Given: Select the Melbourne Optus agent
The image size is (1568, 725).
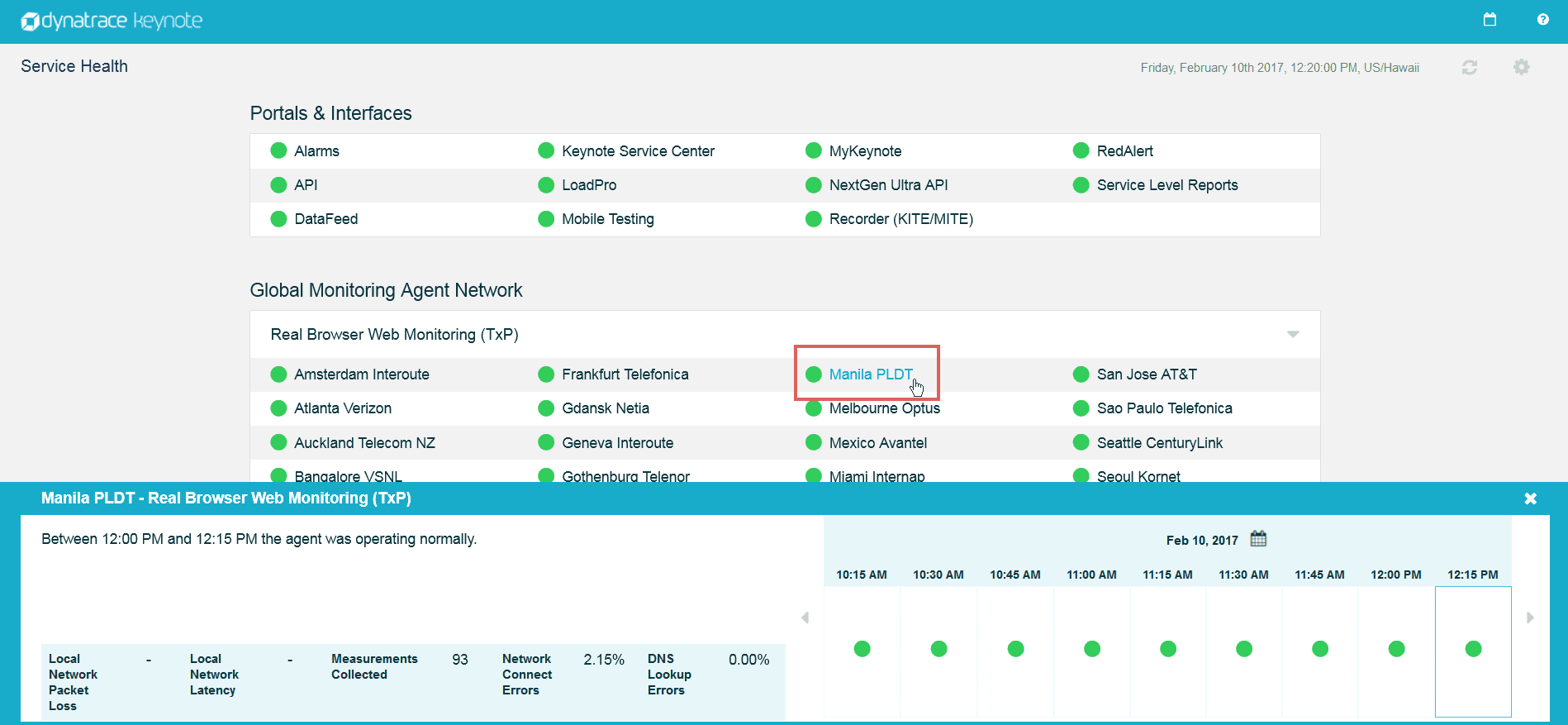Looking at the screenshot, I should (x=885, y=408).
